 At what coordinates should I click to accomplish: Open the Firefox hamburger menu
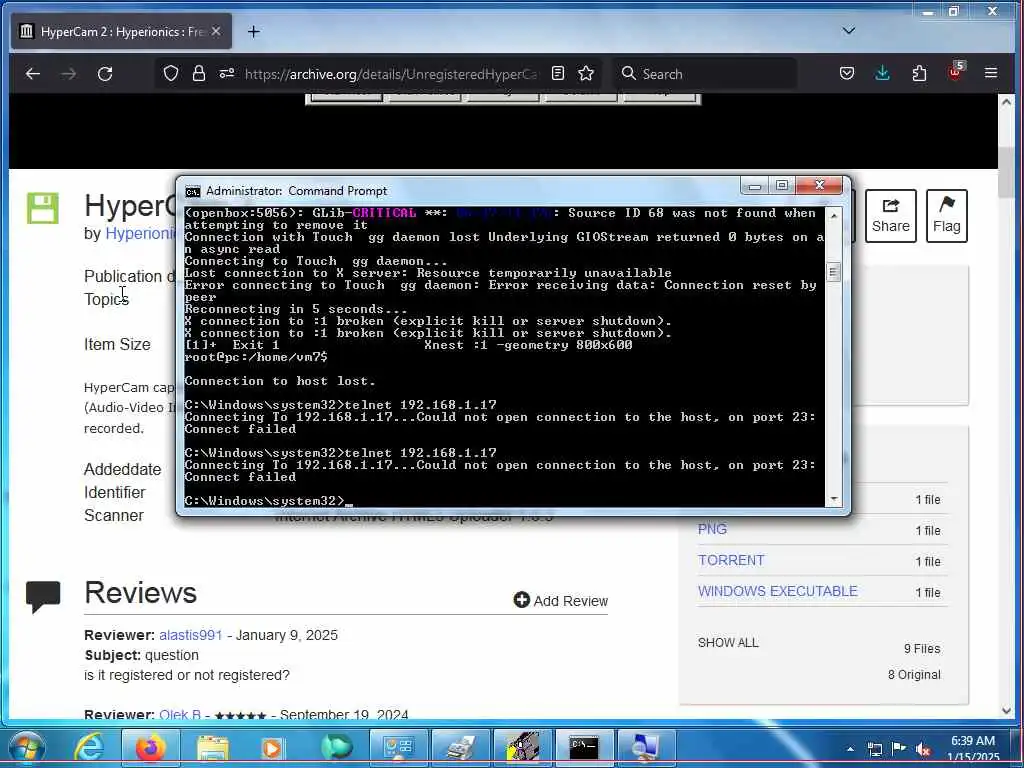pos(991,73)
